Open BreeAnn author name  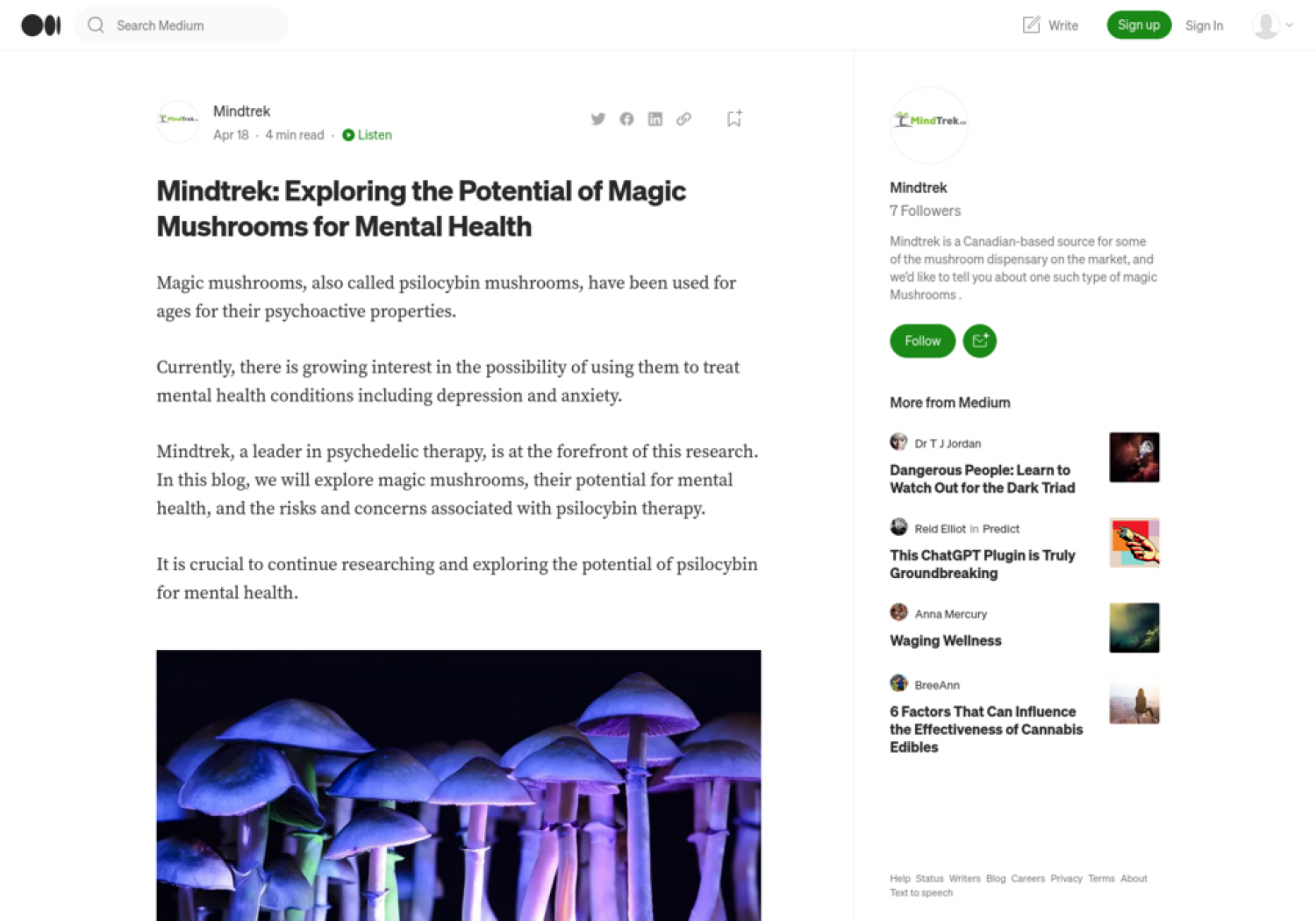click(x=937, y=685)
